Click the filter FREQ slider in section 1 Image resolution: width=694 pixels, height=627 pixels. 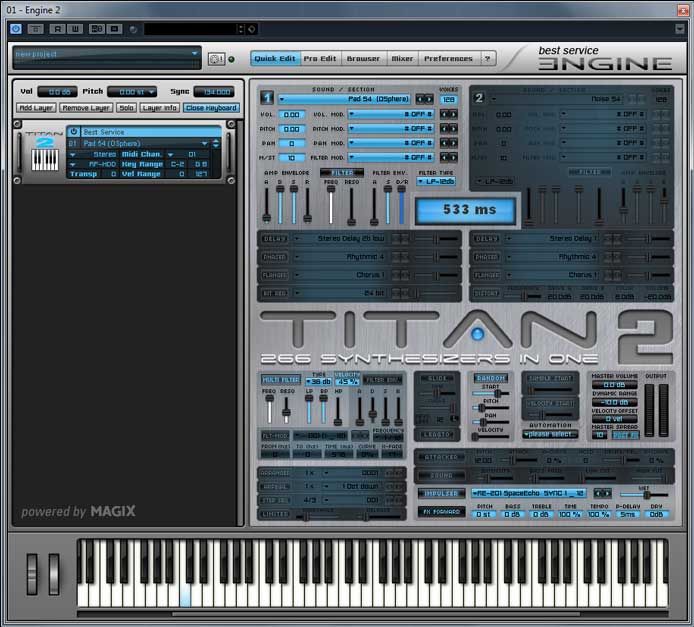point(331,204)
